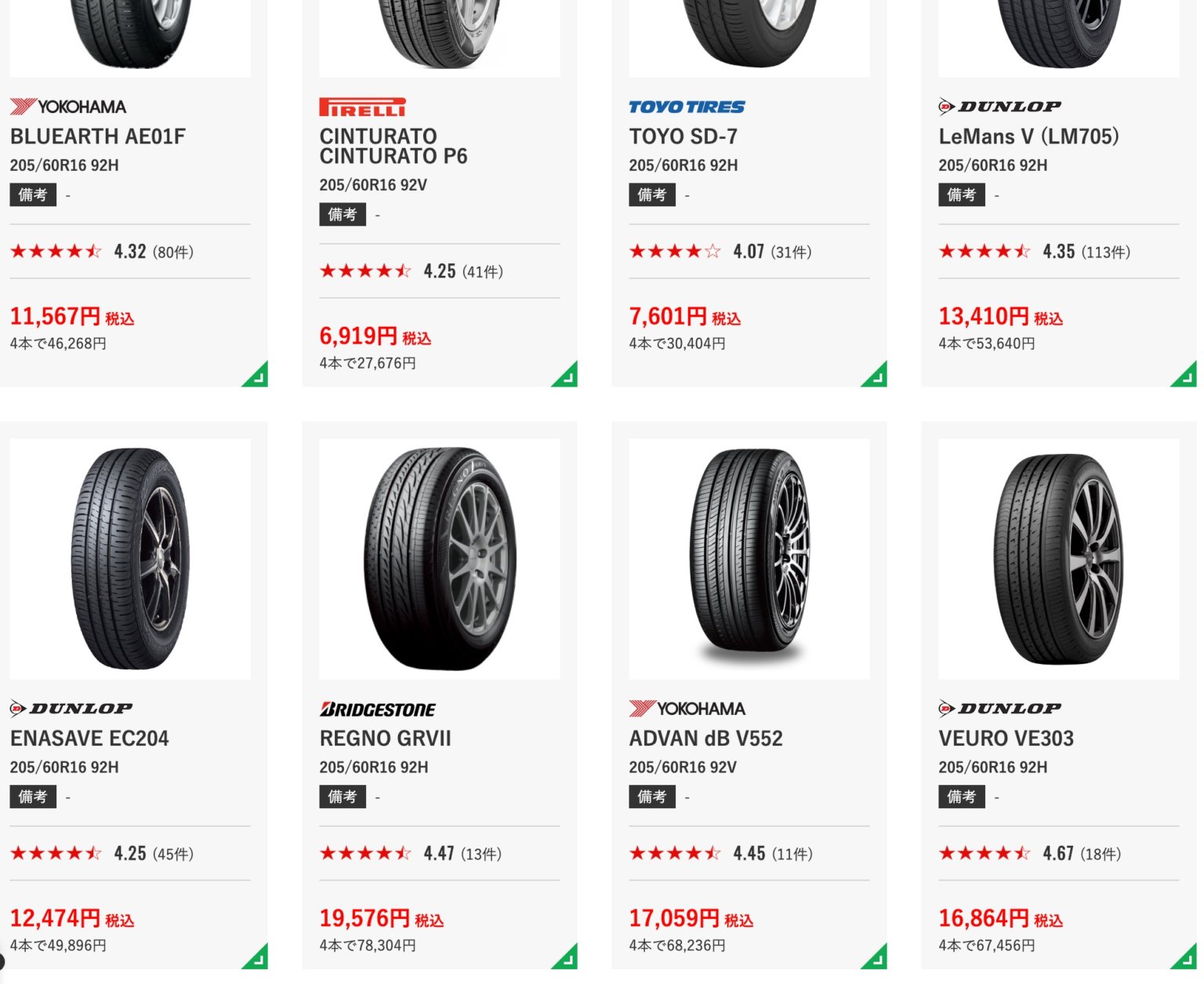Click the Bridgestone brand logo
The width and height of the screenshot is (1204, 984).
coord(377,710)
